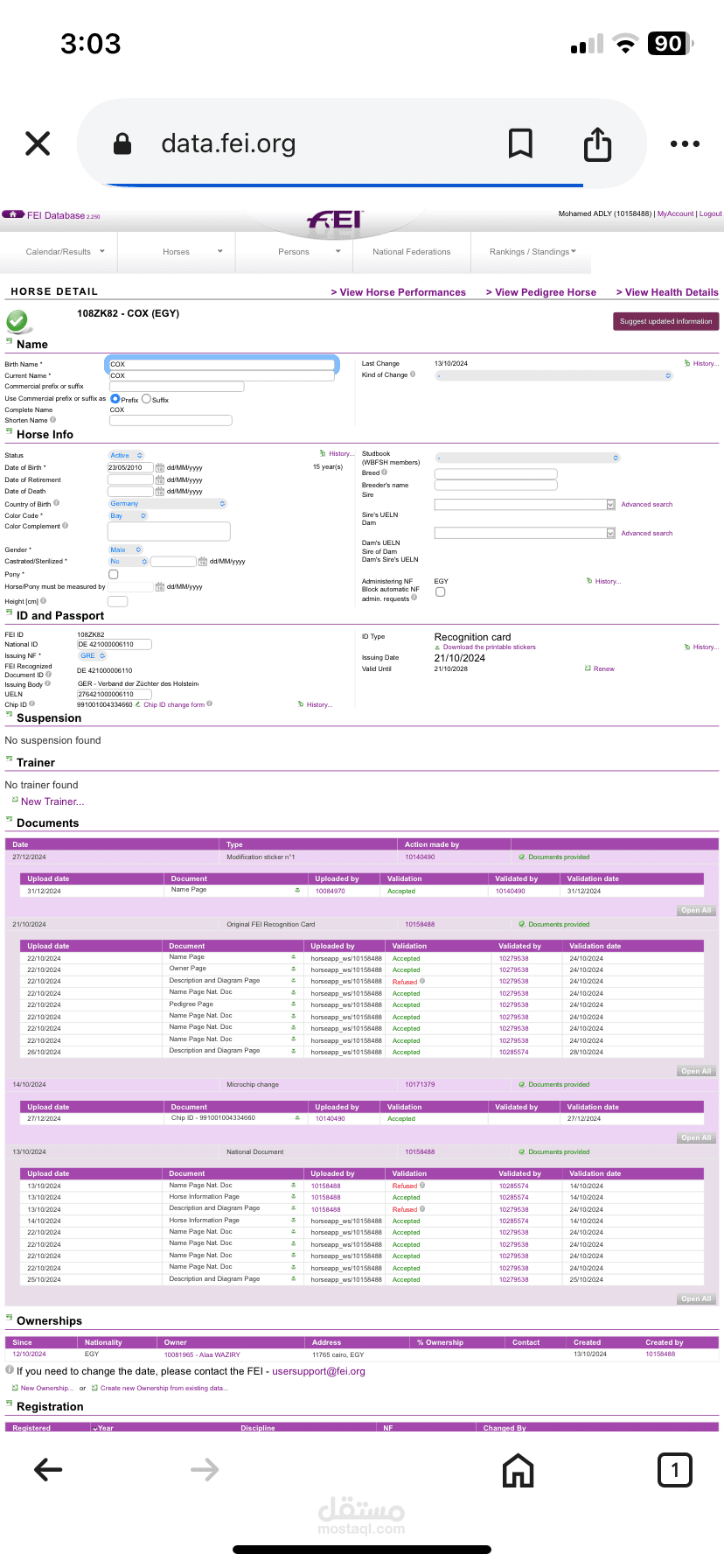Click New Trainer... link
The width and height of the screenshot is (724, 1568).
tap(52, 801)
